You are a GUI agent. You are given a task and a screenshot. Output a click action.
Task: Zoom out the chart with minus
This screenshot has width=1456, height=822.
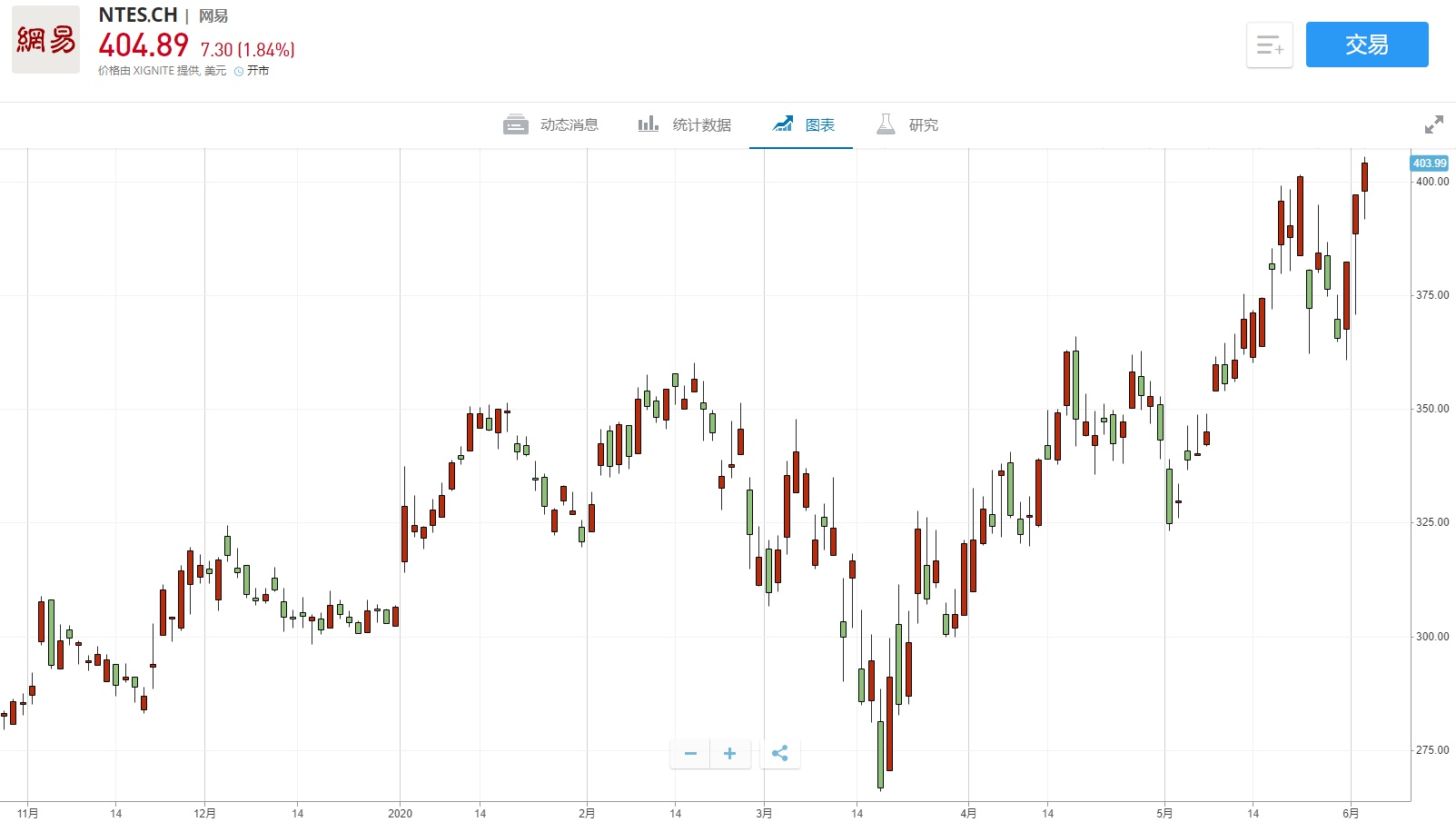(690, 753)
